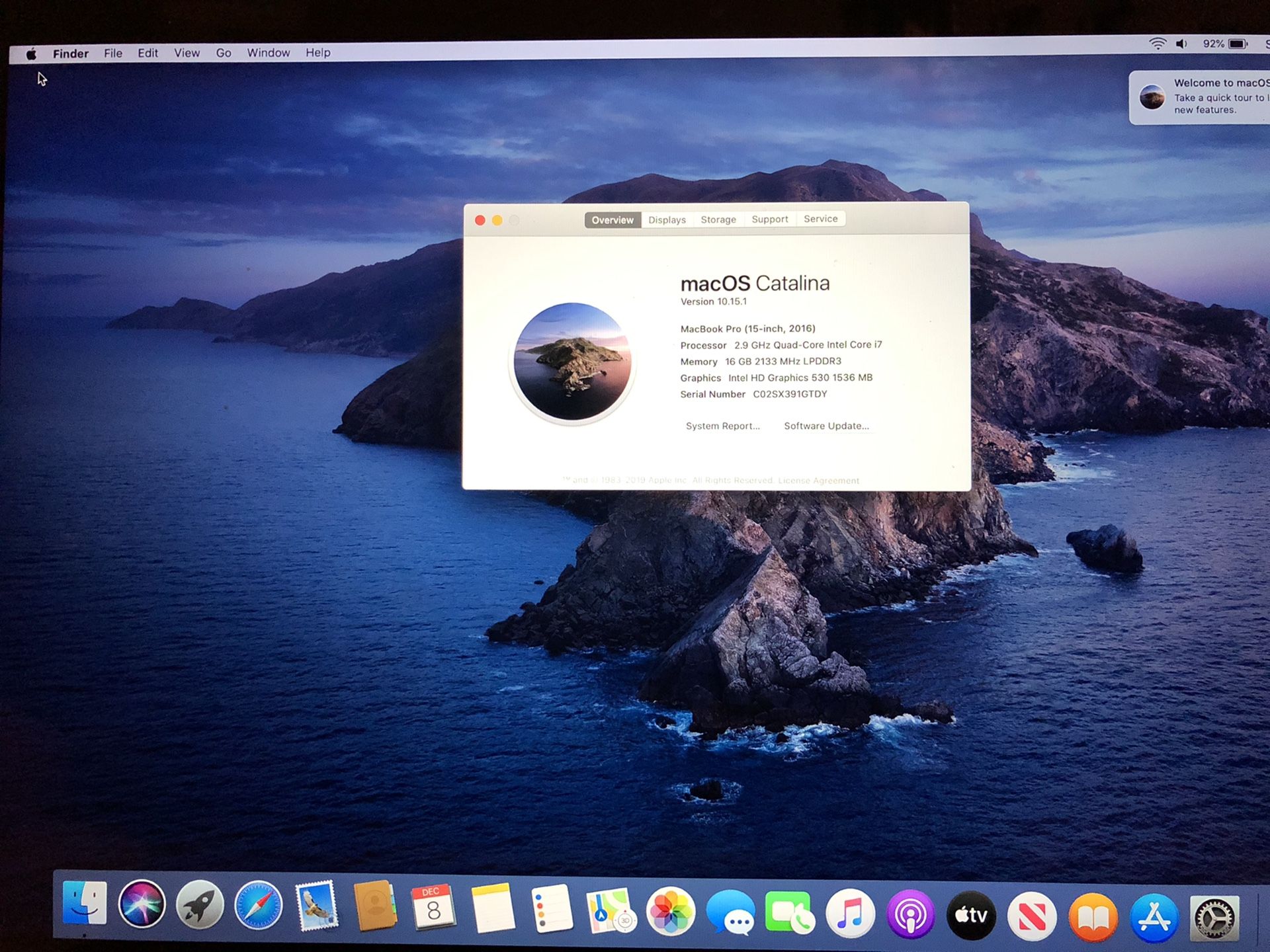This screenshot has height=952, width=1270.
Task: Open Mail stamp icon in Dock
Action: (x=316, y=906)
